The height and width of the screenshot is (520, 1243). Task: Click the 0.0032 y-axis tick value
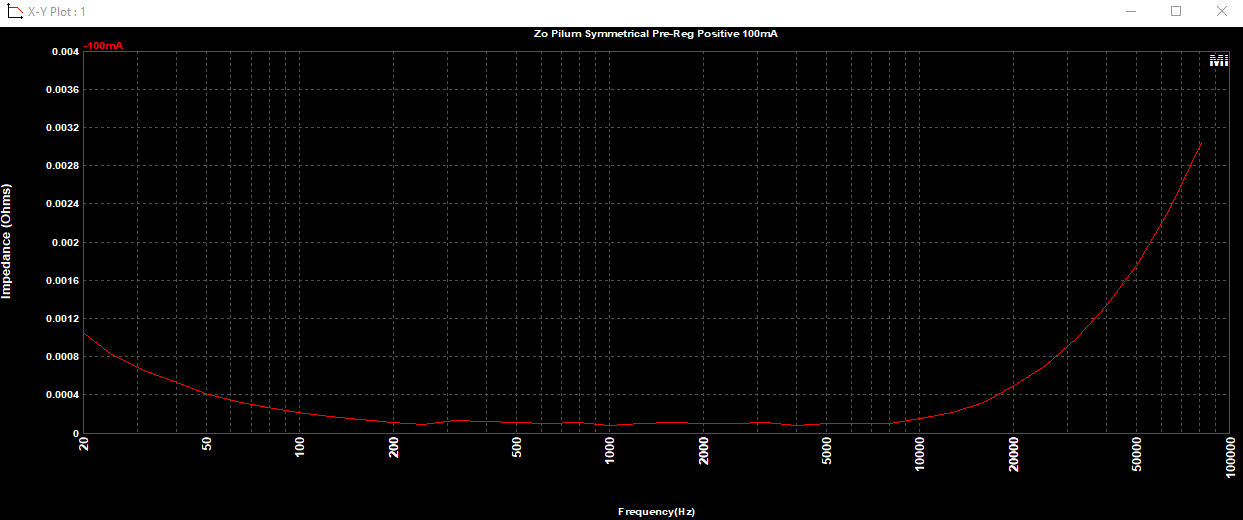pyautogui.click(x=61, y=128)
